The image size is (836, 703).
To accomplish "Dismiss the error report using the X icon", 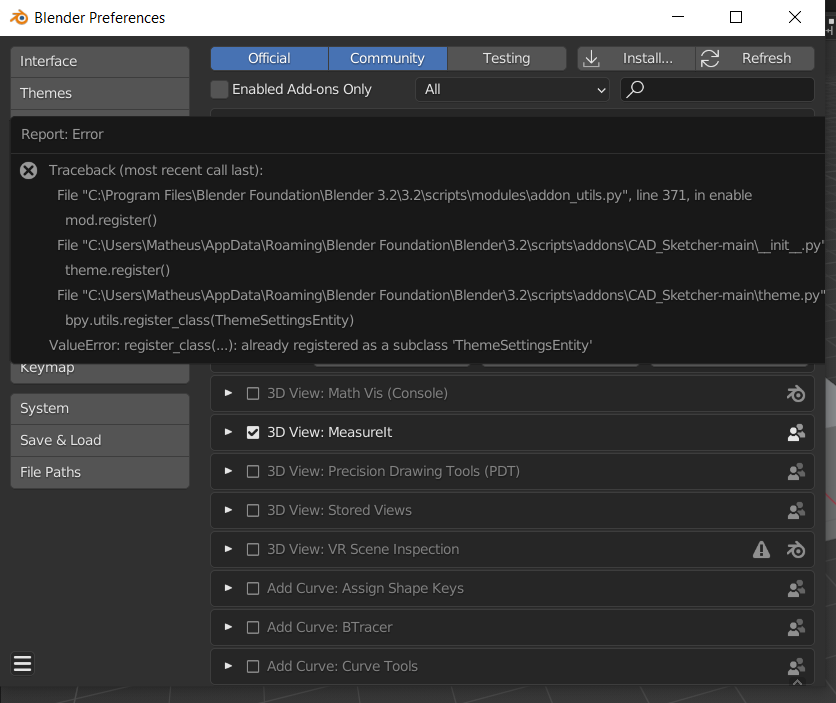I will [x=28, y=170].
